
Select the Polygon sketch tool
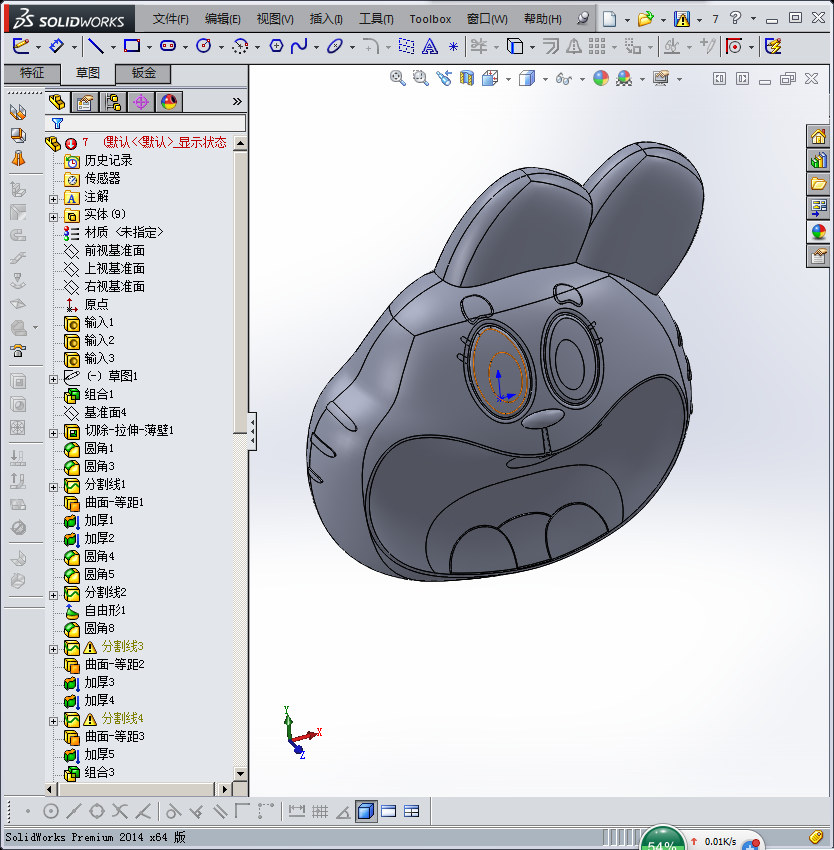[x=276, y=46]
